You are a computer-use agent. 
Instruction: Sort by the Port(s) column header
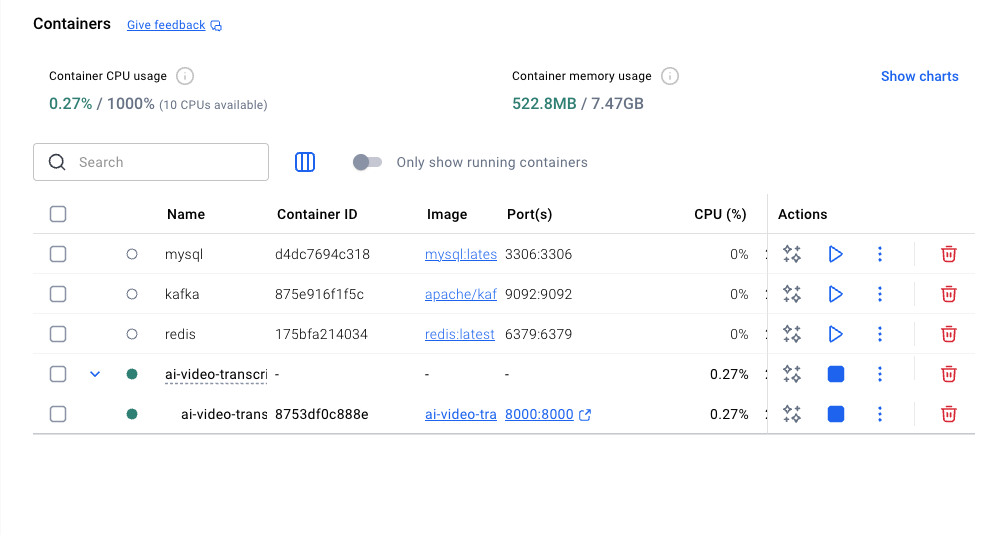tap(529, 214)
